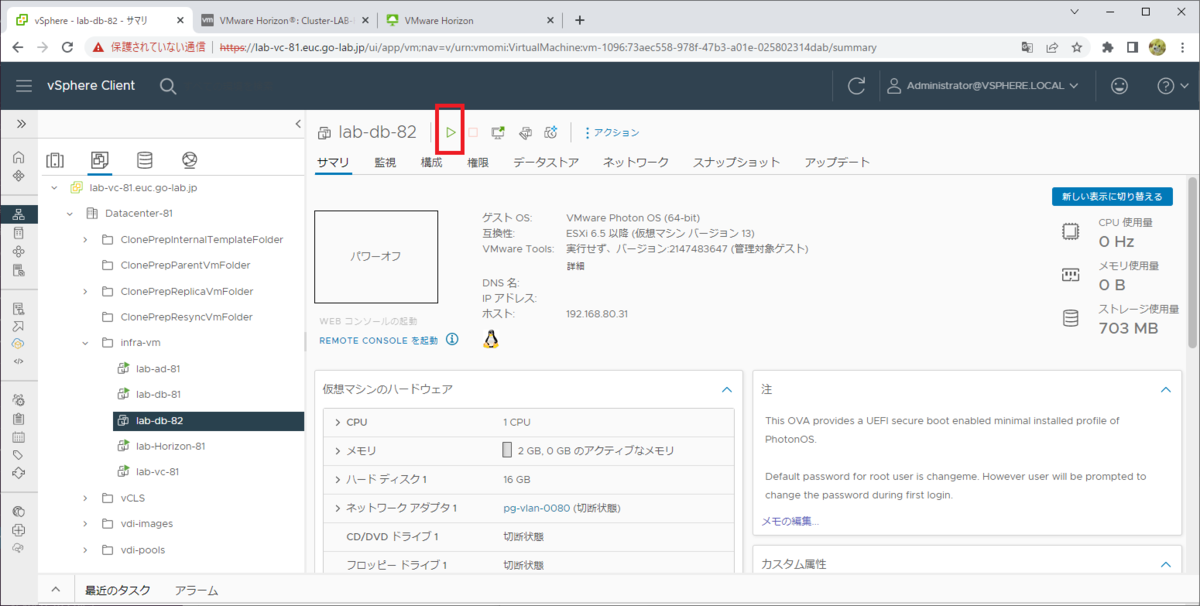Click the grayed power off square icon
Image resolution: width=1200 pixels, height=606 pixels.
coord(473,132)
